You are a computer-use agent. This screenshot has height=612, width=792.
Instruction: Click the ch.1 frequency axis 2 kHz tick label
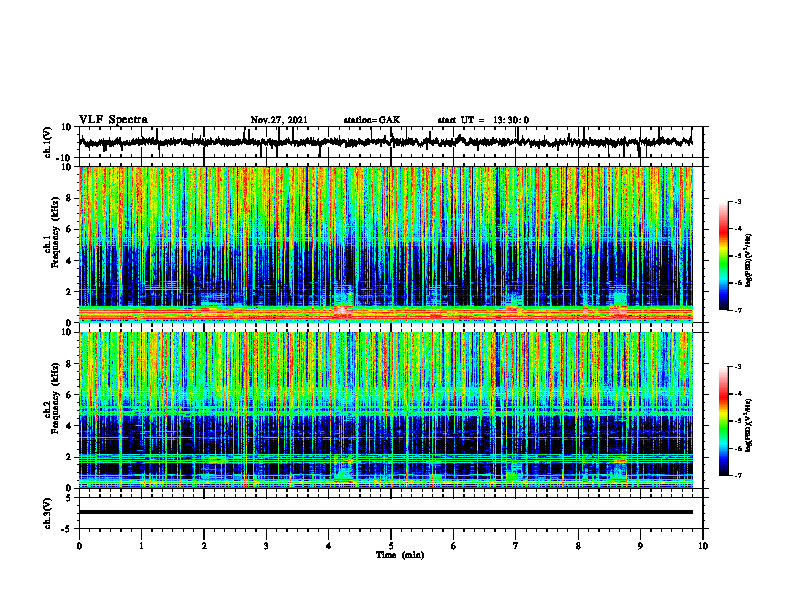click(x=70, y=292)
